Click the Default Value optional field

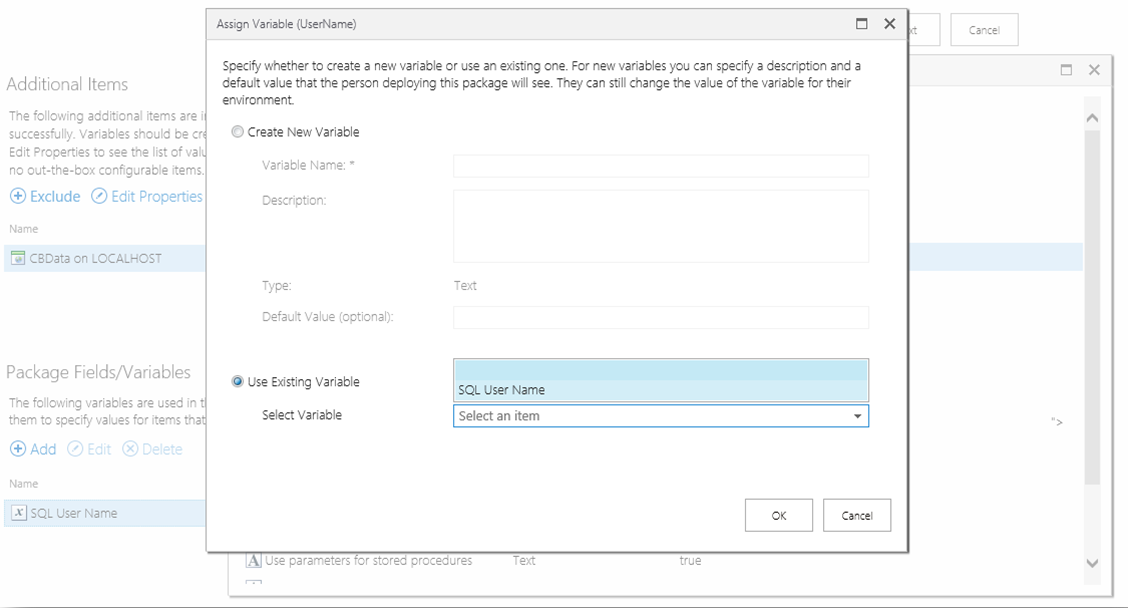(x=660, y=317)
